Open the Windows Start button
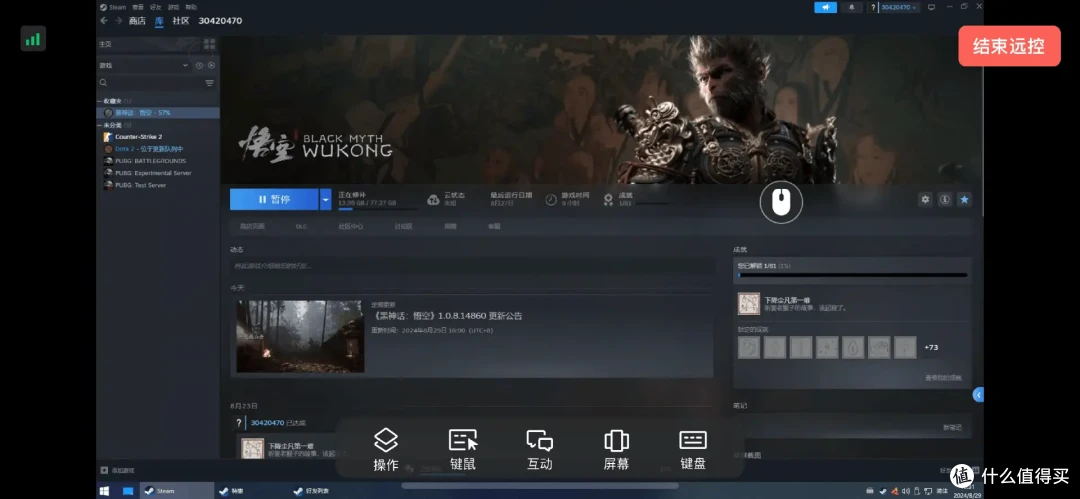1080x499 pixels. point(105,491)
